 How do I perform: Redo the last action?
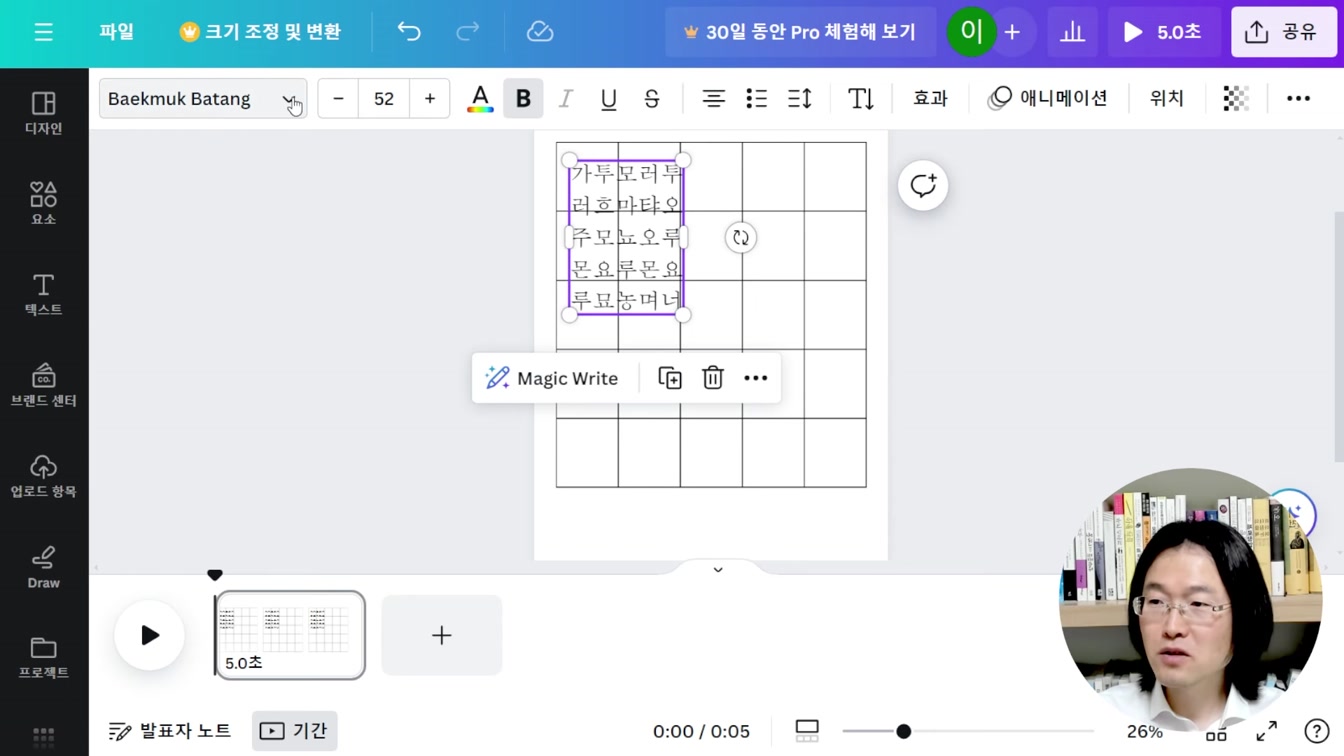tap(467, 32)
